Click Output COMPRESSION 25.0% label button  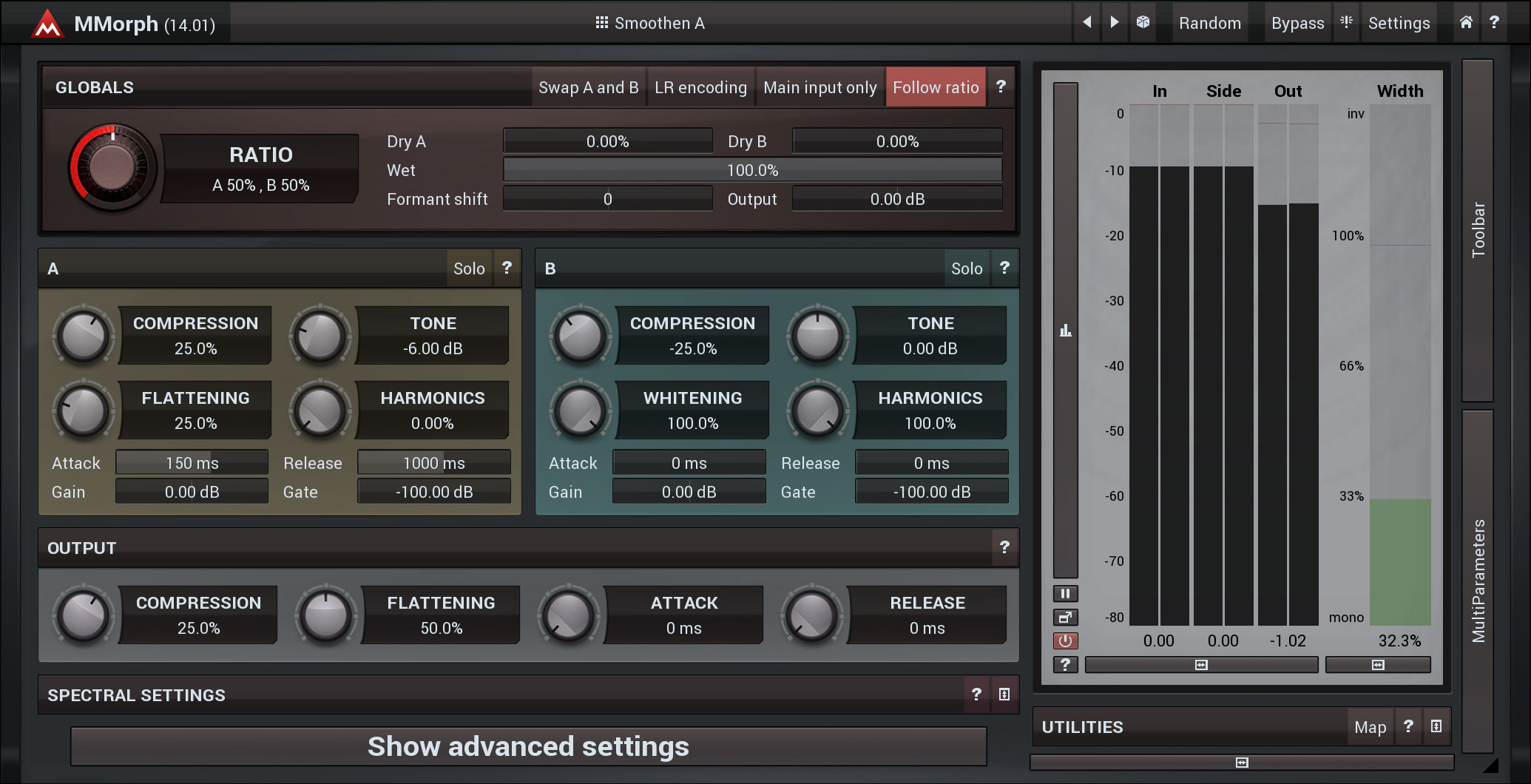click(198, 615)
